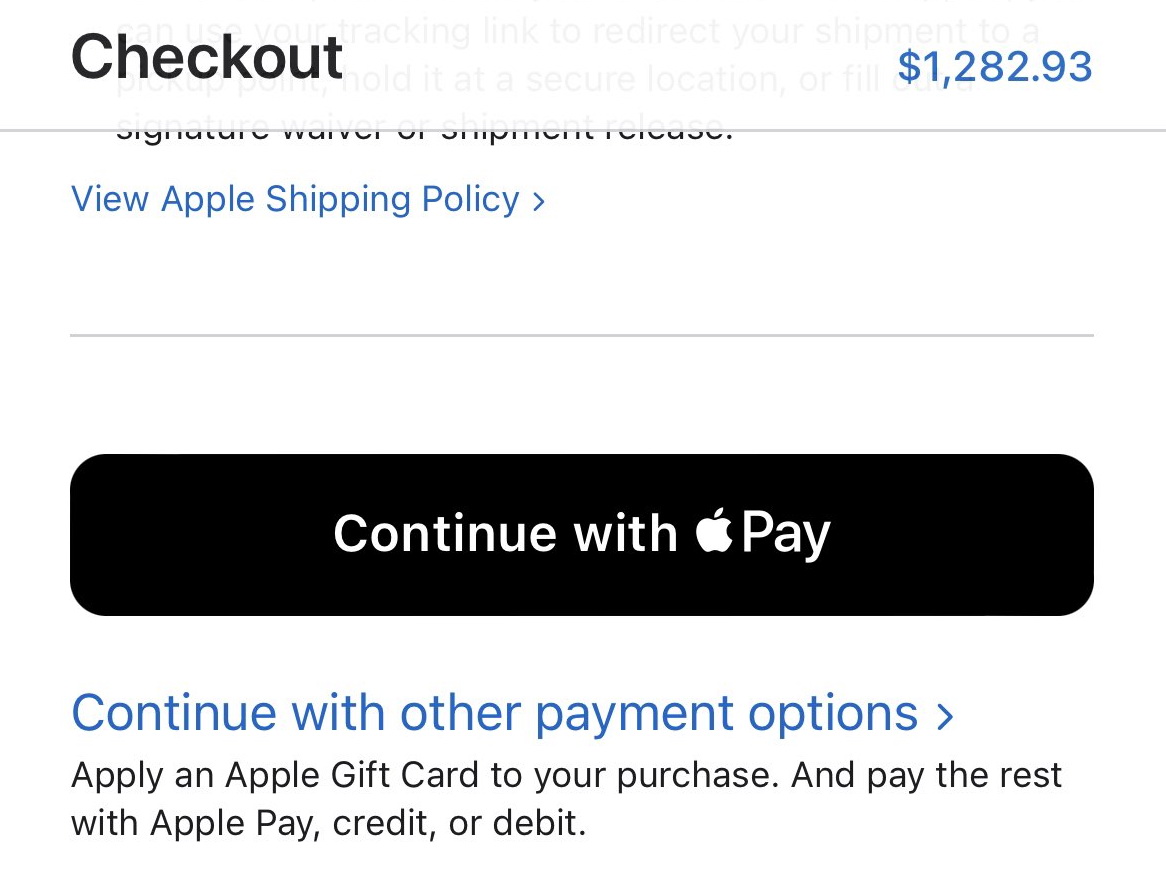The width and height of the screenshot is (1166, 875).
Task: Tap the word "Pay" on the black button
Action: coord(786,534)
